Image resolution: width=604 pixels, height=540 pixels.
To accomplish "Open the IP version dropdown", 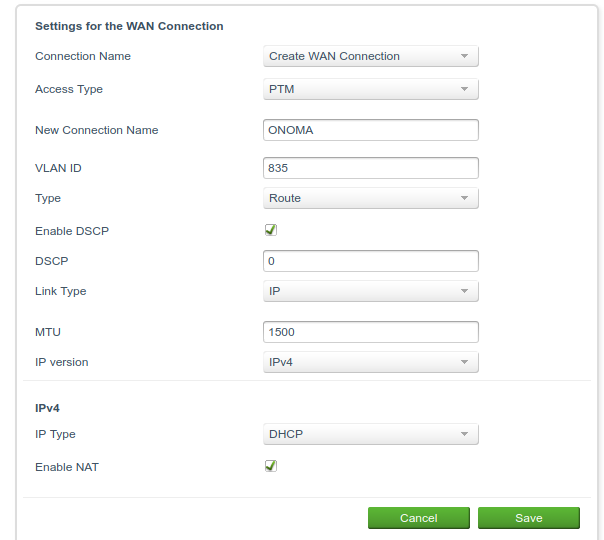I will click(x=371, y=362).
